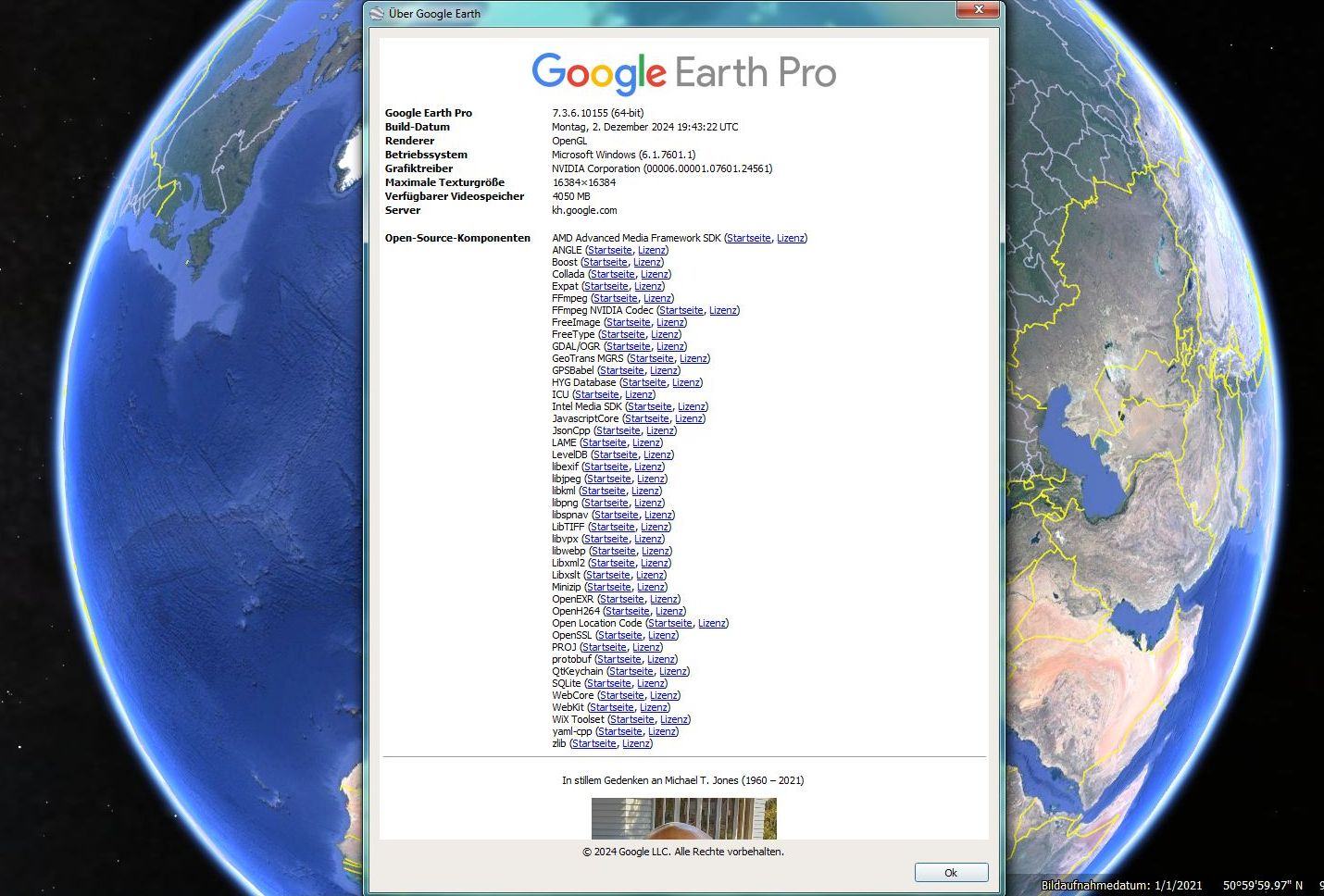
Task: Click the version number 7.3.6.10155 (64-bit)
Action: [598, 113]
